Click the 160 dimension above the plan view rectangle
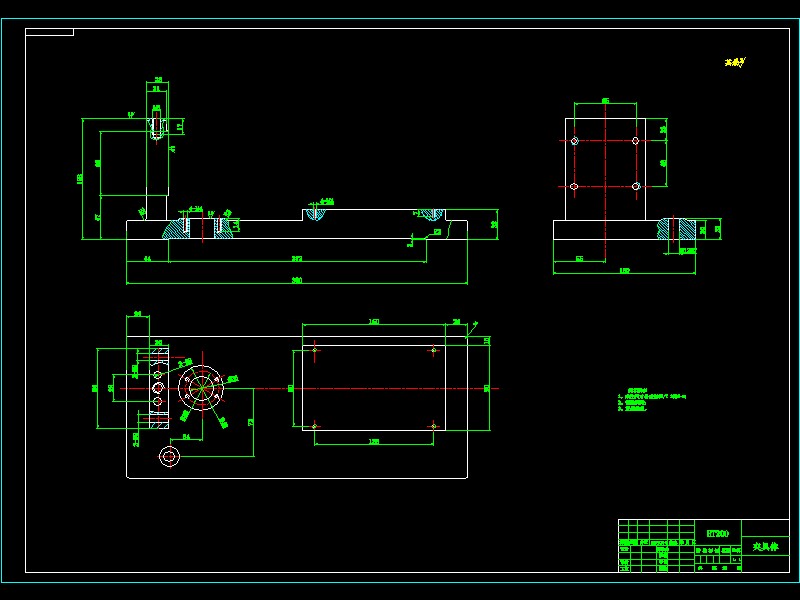The height and width of the screenshot is (600, 800). (x=374, y=321)
